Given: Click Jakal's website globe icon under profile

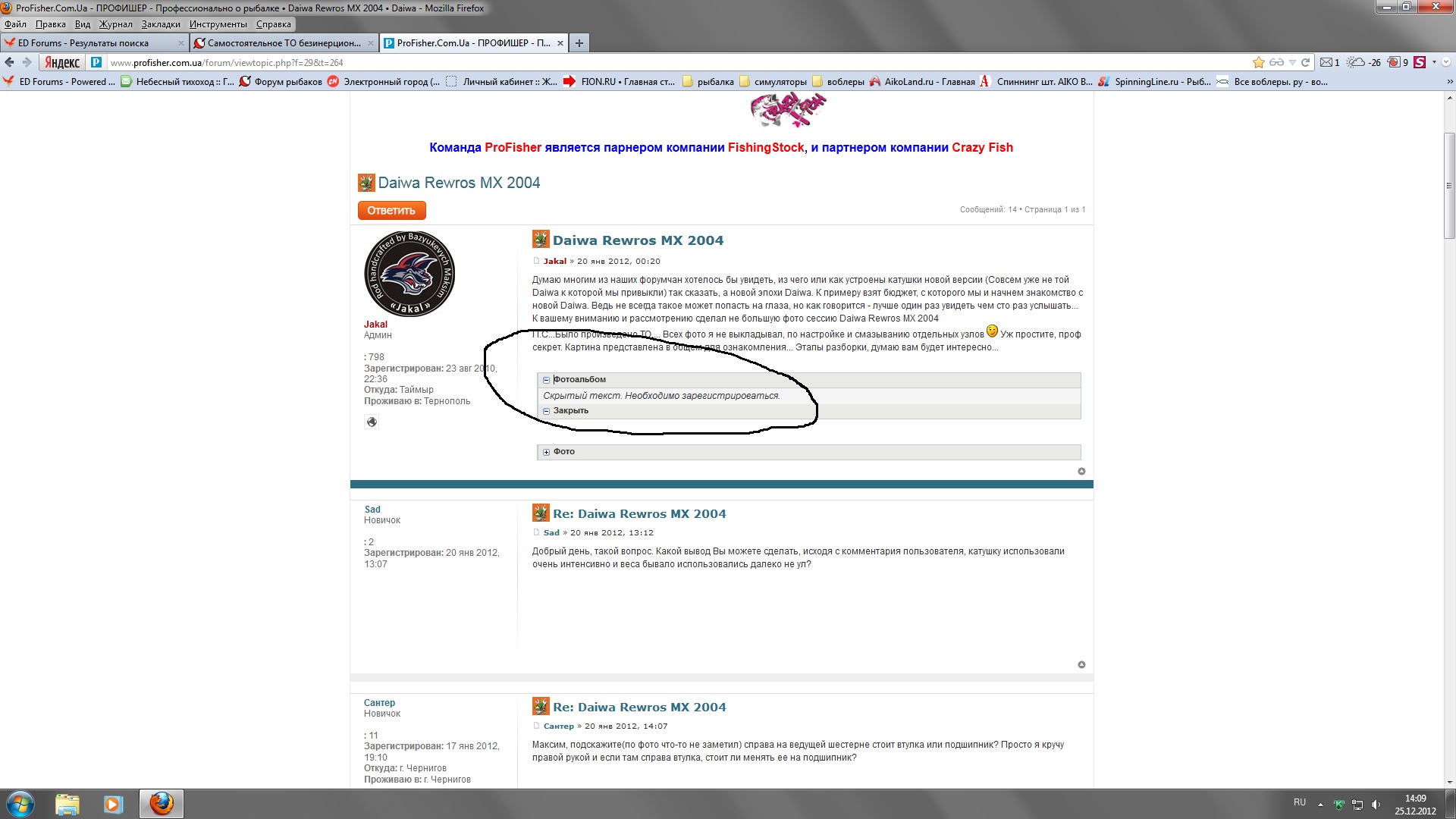Looking at the screenshot, I should coord(372,422).
